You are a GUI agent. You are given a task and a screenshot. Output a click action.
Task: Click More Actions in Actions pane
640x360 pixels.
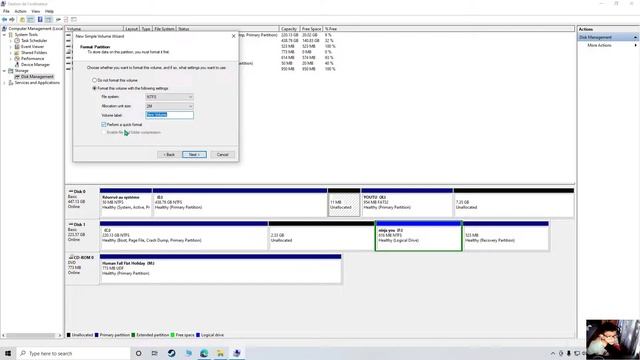(x=599, y=45)
